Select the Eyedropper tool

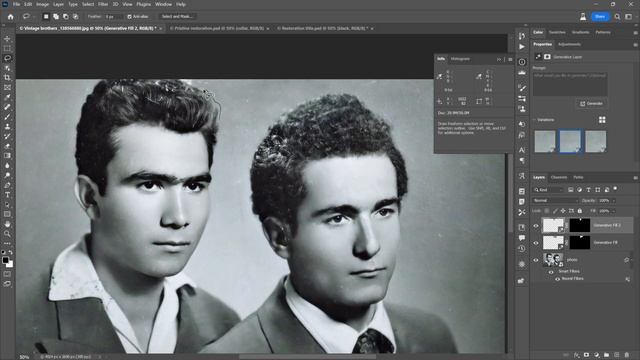[7, 97]
